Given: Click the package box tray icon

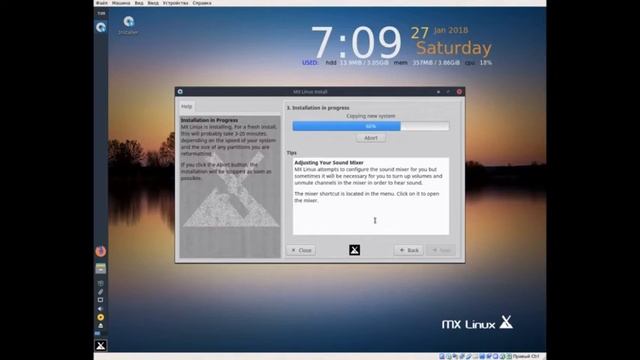Looking at the screenshot, I should point(100,283).
